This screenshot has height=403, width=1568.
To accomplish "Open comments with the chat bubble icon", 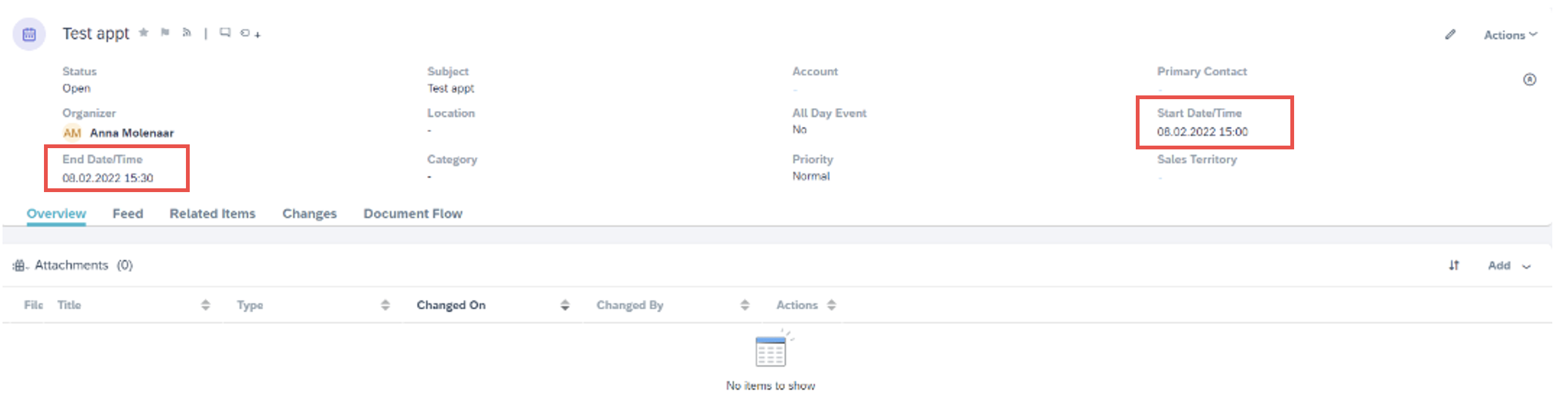I will pos(224,33).
